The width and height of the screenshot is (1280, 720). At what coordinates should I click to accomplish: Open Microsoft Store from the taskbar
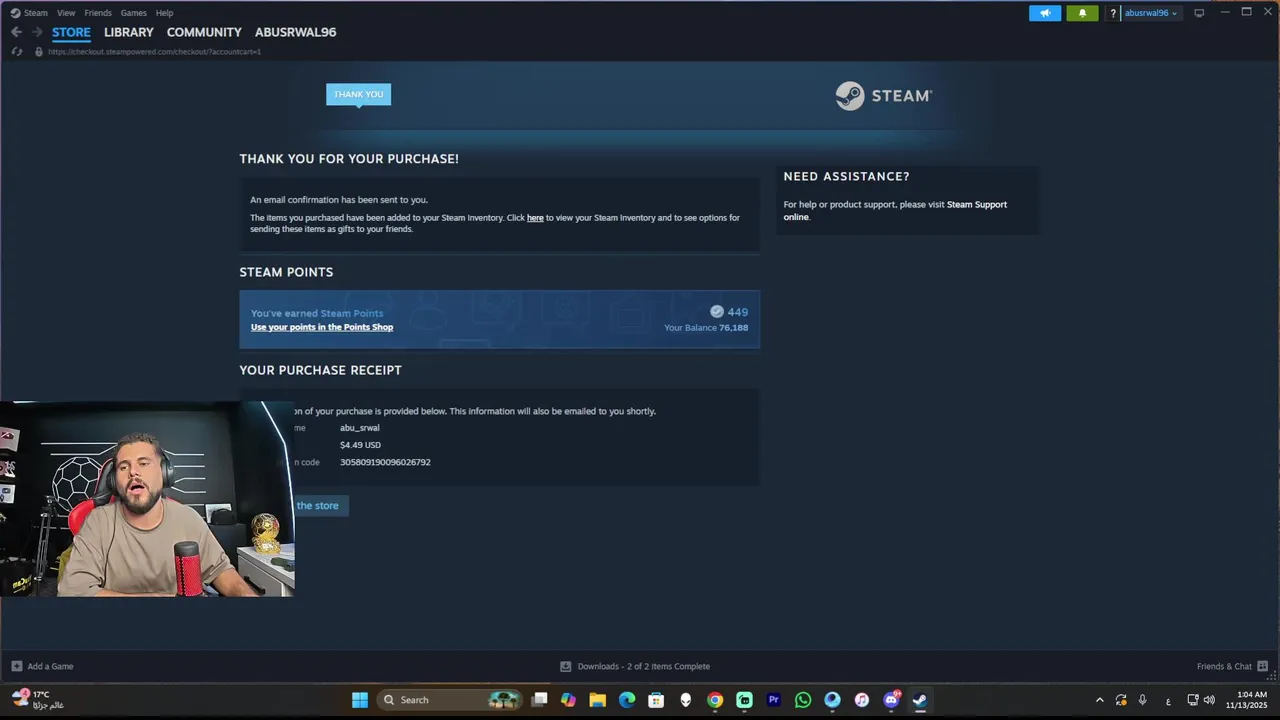click(x=656, y=700)
